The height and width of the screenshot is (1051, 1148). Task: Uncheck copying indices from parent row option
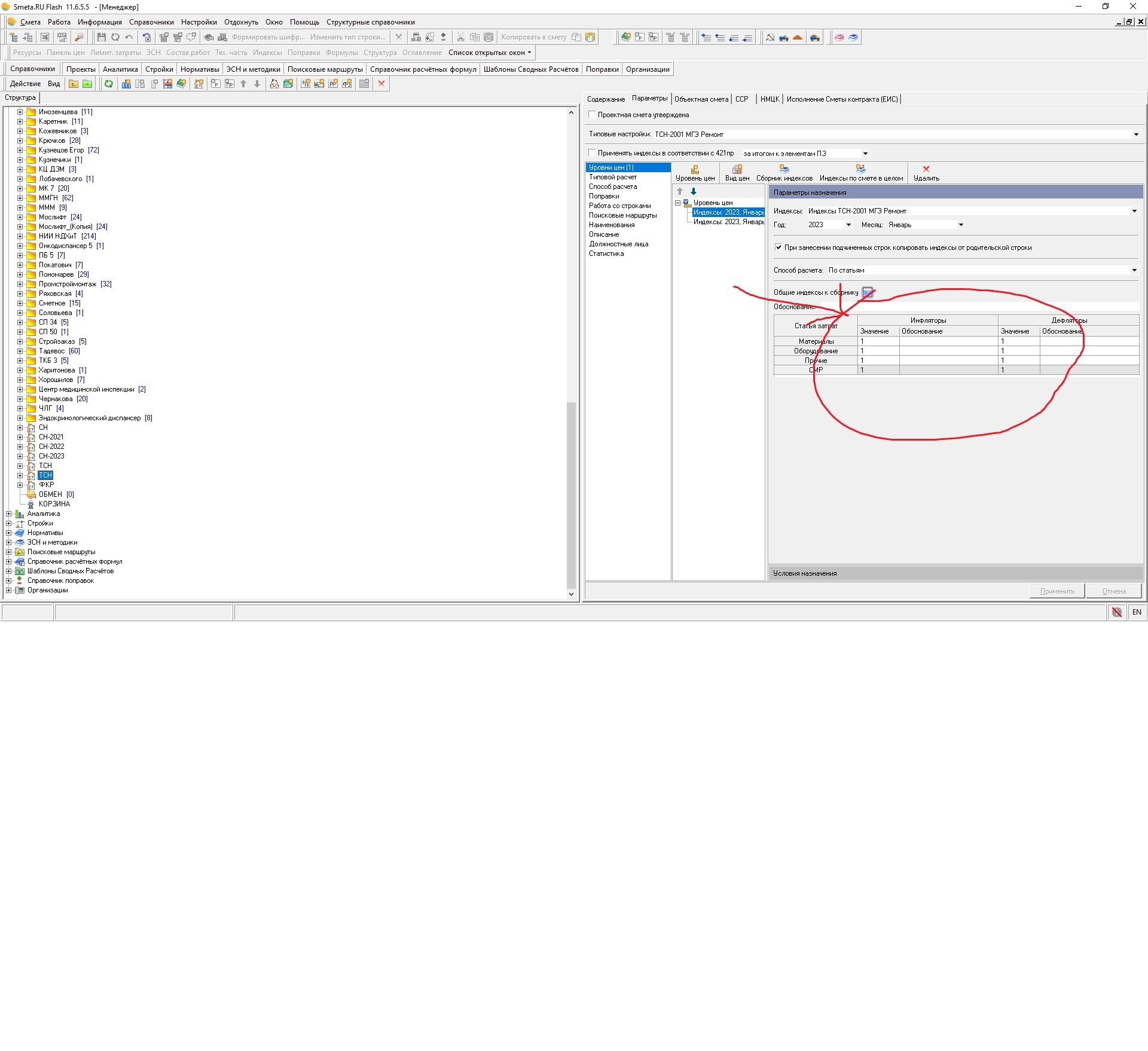(778, 247)
